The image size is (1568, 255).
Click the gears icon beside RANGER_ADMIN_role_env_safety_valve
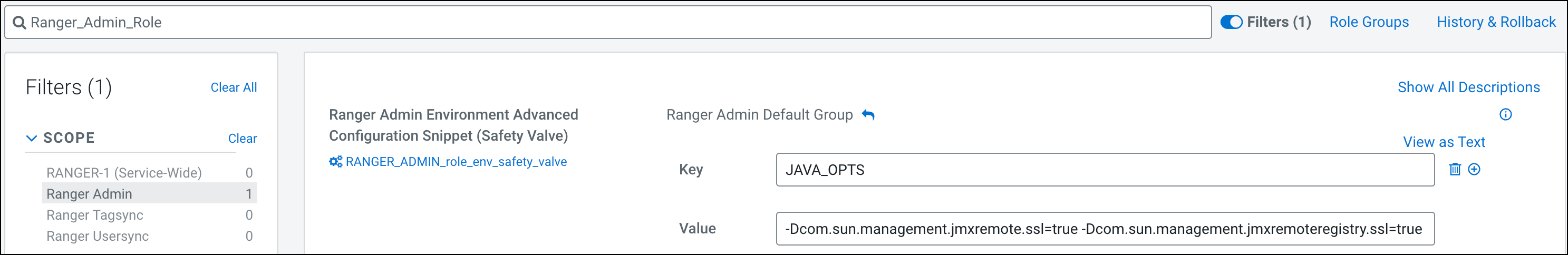pyautogui.click(x=335, y=162)
